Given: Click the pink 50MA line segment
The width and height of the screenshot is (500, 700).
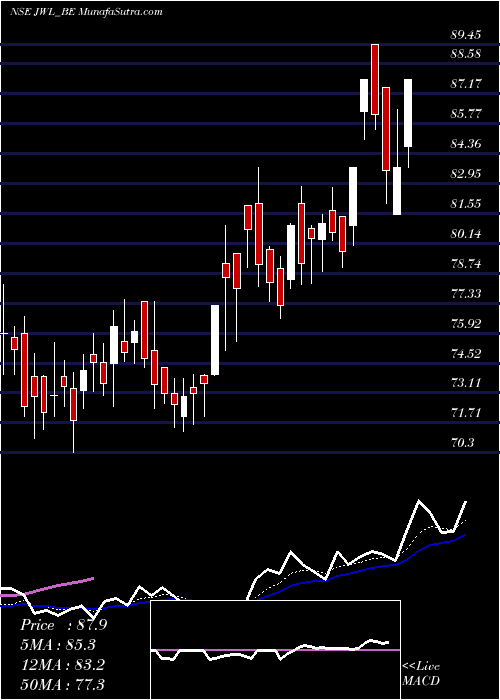Looking at the screenshot, I should [x=47, y=588].
